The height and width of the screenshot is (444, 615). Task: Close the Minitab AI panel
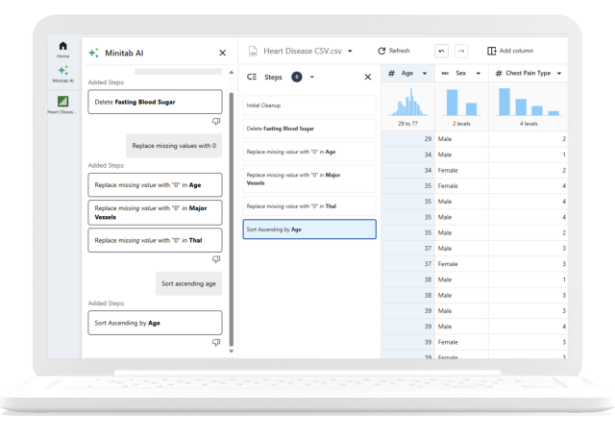(222, 53)
